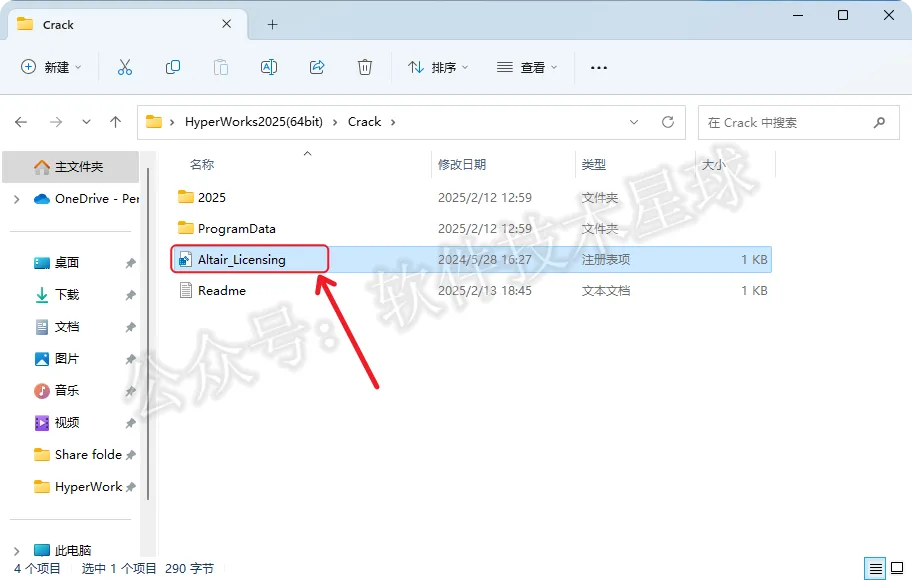Unpin 下载 using its pin icon

131,295
